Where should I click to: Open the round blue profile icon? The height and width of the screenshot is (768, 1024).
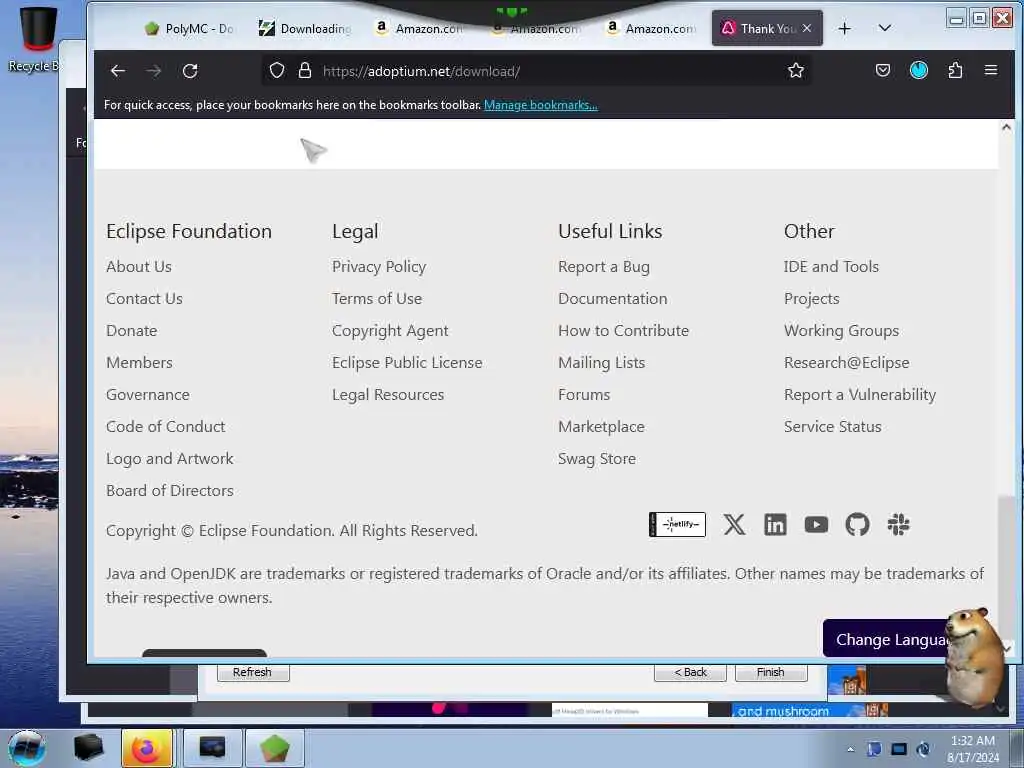click(919, 70)
